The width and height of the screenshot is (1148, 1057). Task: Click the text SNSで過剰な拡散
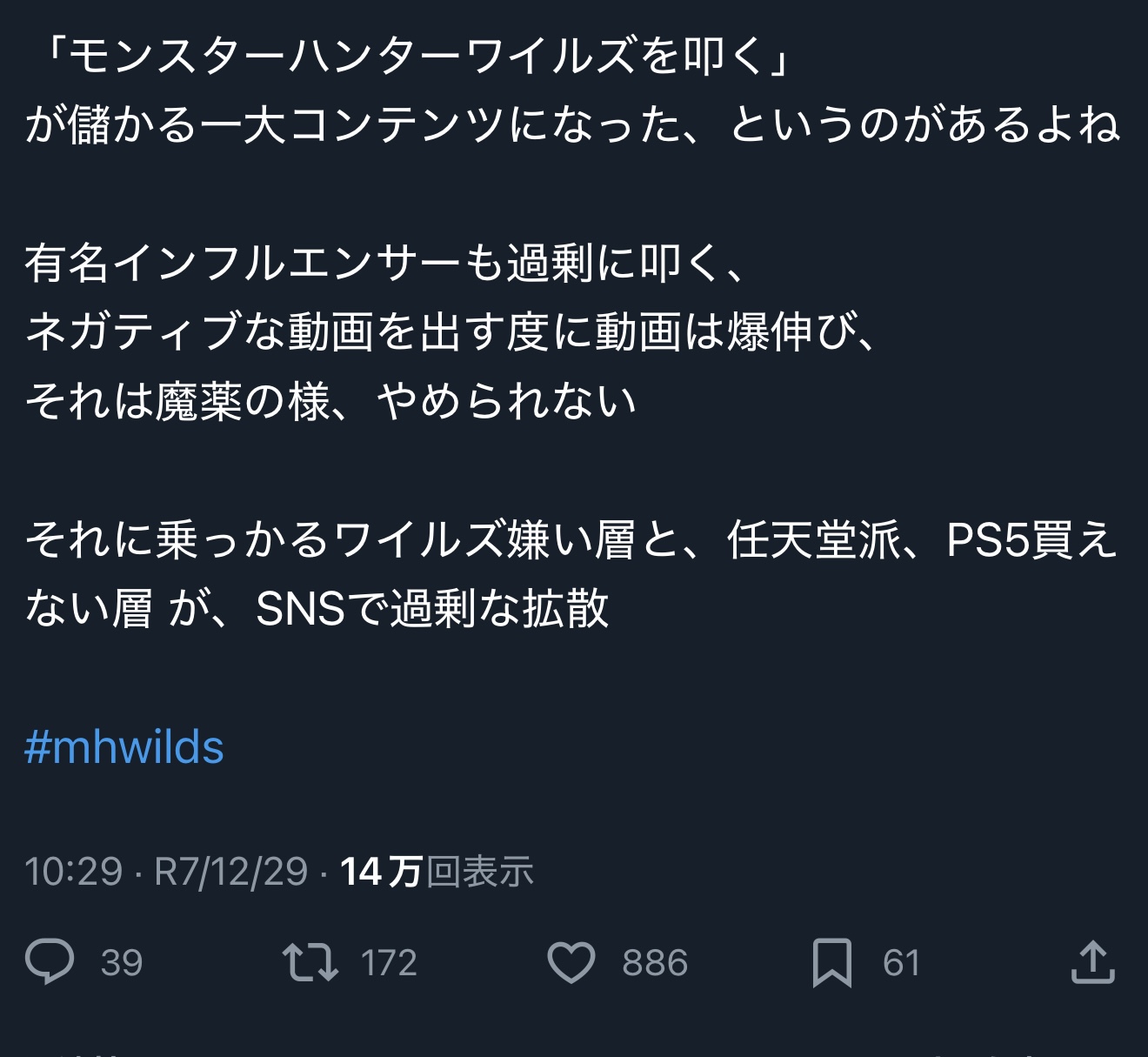coord(432,608)
